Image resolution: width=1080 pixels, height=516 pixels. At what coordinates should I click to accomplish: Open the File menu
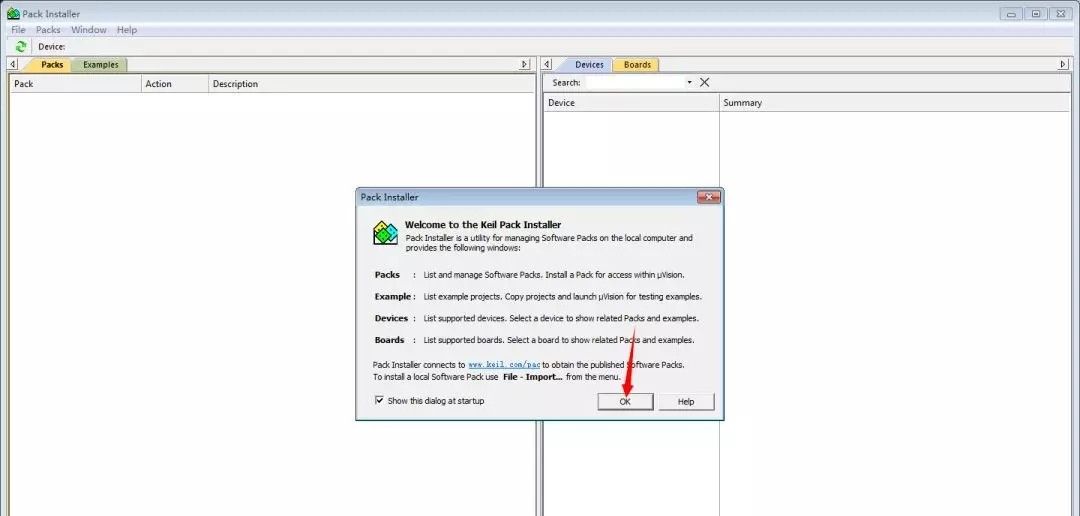(x=18, y=30)
